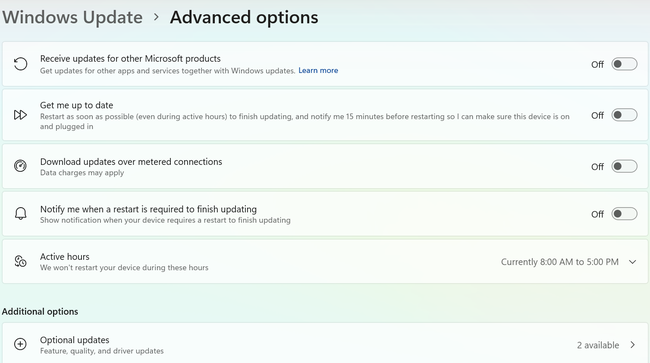Click the Get me up to date title
The height and width of the screenshot is (363, 650).
click(x=77, y=105)
